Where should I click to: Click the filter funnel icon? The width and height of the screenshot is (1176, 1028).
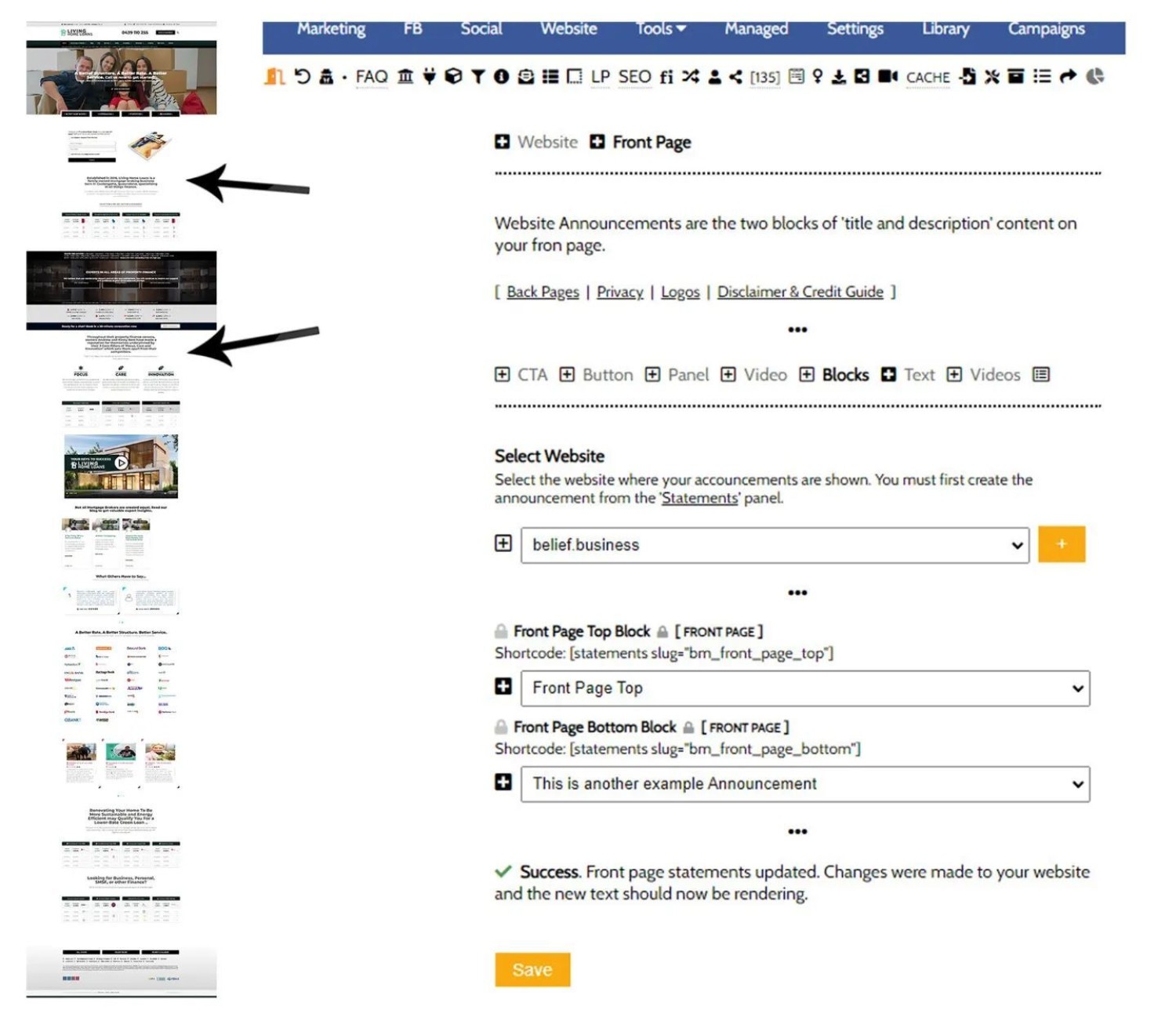click(x=477, y=76)
